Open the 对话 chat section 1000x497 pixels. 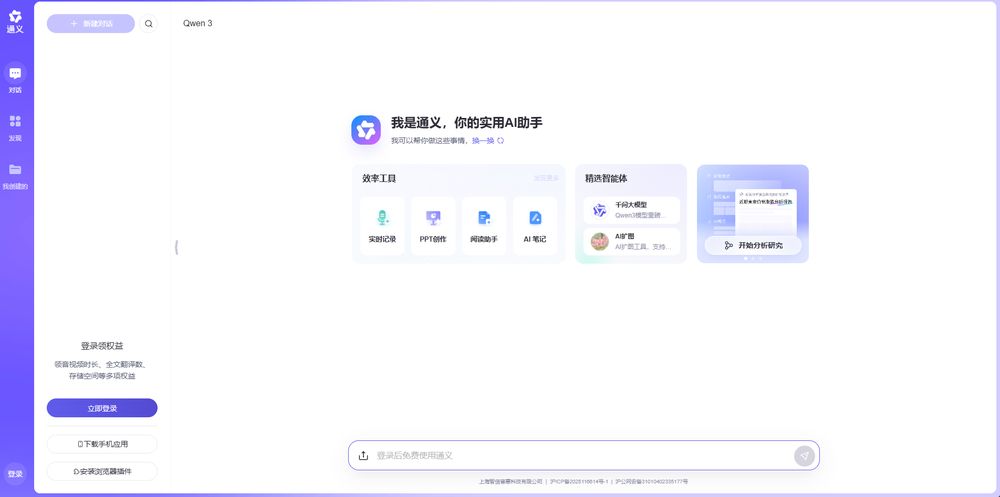(x=15, y=80)
